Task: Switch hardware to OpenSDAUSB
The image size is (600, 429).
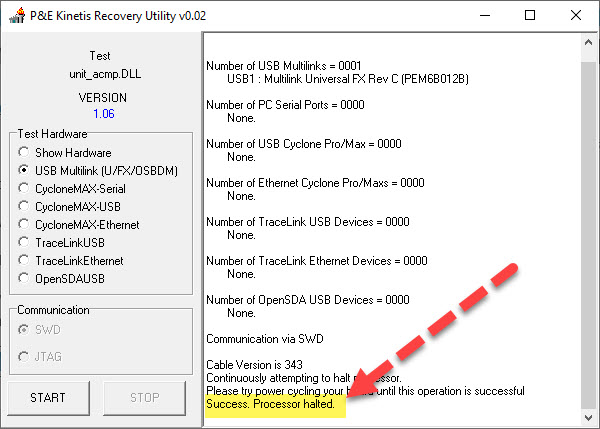Action: tap(24, 278)
